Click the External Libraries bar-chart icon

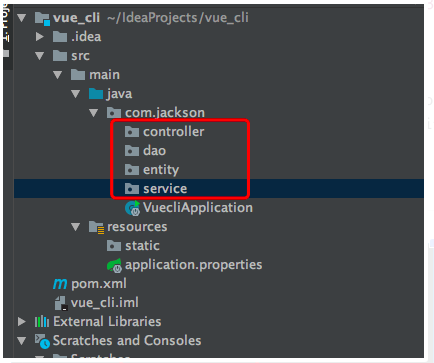point(42,322)
